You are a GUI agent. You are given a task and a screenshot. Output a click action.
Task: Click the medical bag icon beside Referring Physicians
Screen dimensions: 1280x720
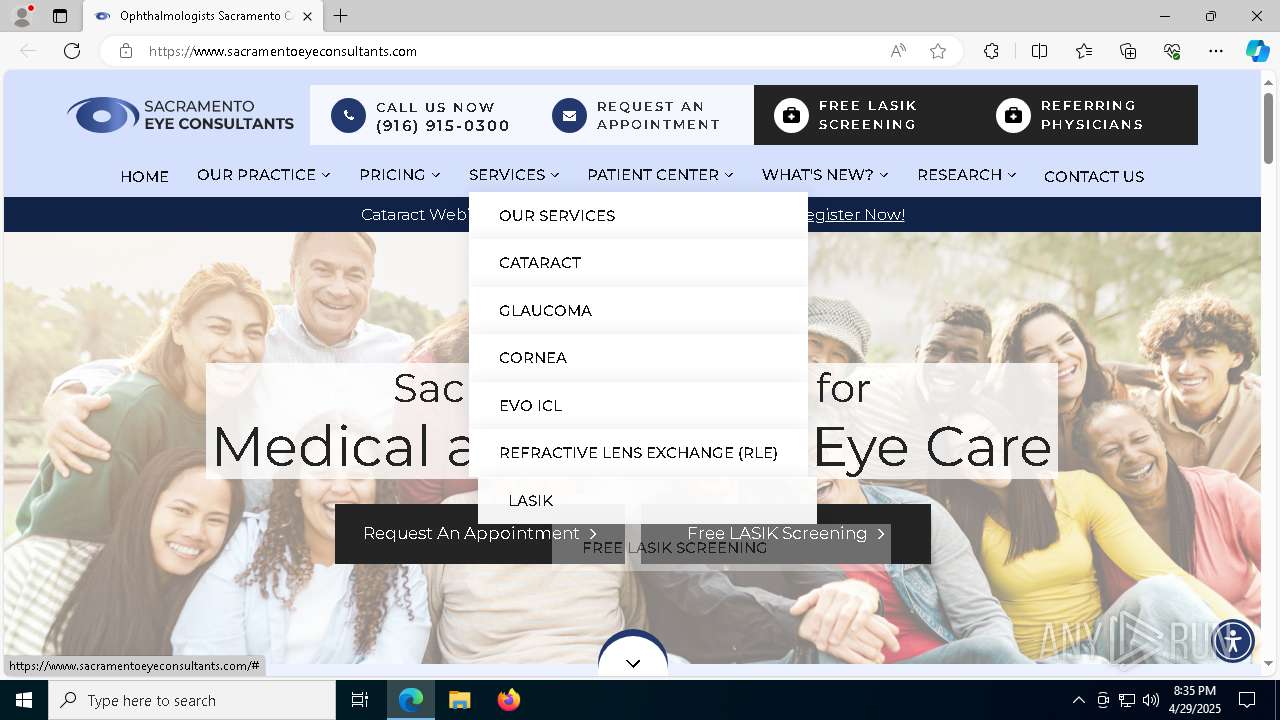pos(1013,115)
